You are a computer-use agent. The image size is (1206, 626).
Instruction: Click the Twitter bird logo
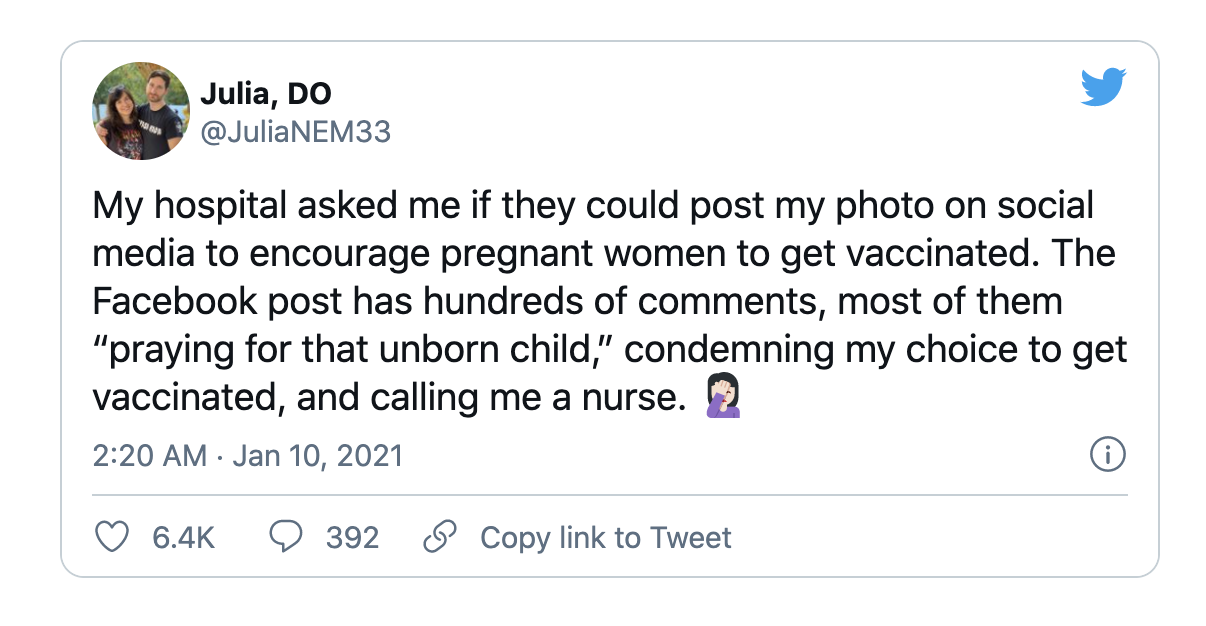click(1103, 87)
